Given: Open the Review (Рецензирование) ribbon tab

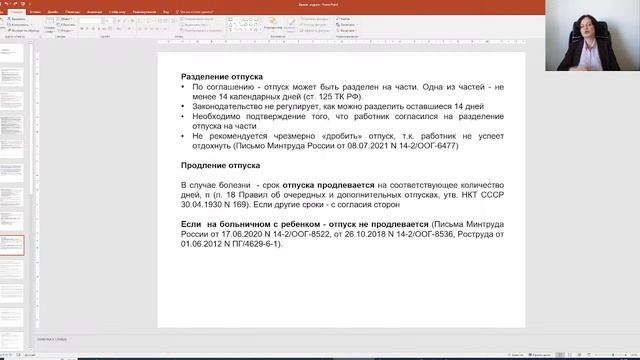Looking at the screenshot, I should [144, 12].
